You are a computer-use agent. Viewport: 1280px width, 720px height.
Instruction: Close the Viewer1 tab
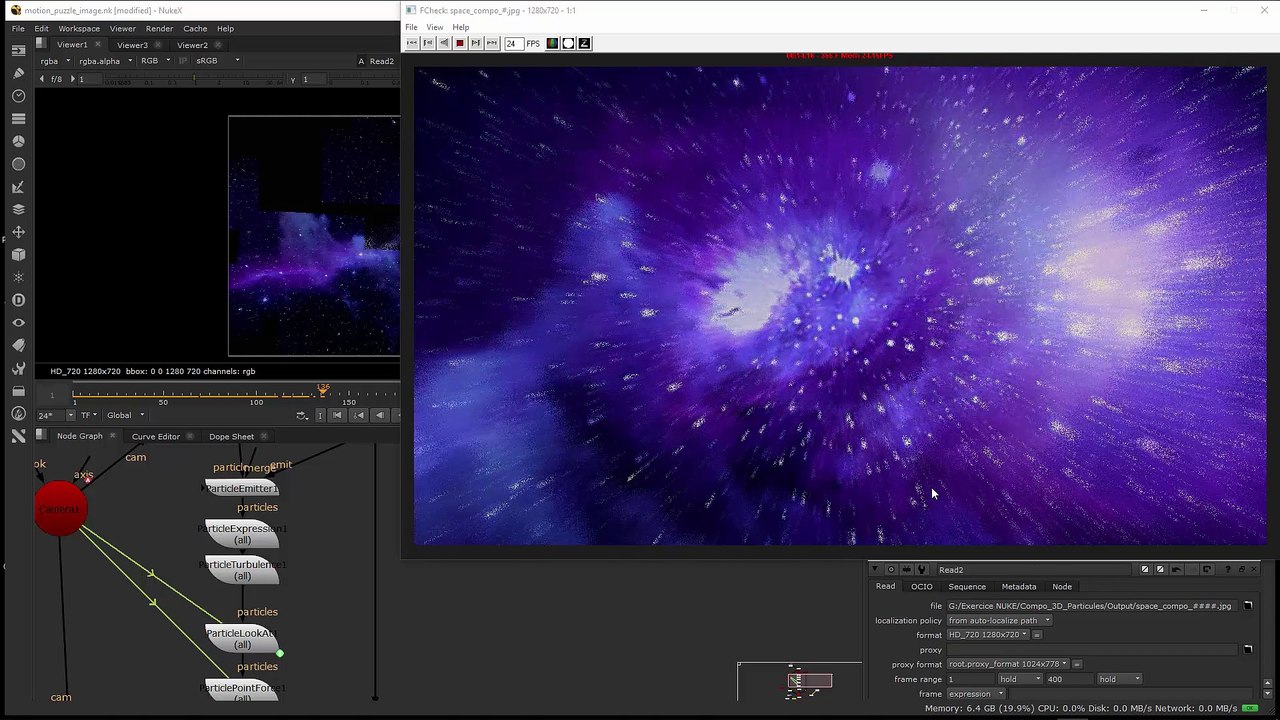pos(98,45)
